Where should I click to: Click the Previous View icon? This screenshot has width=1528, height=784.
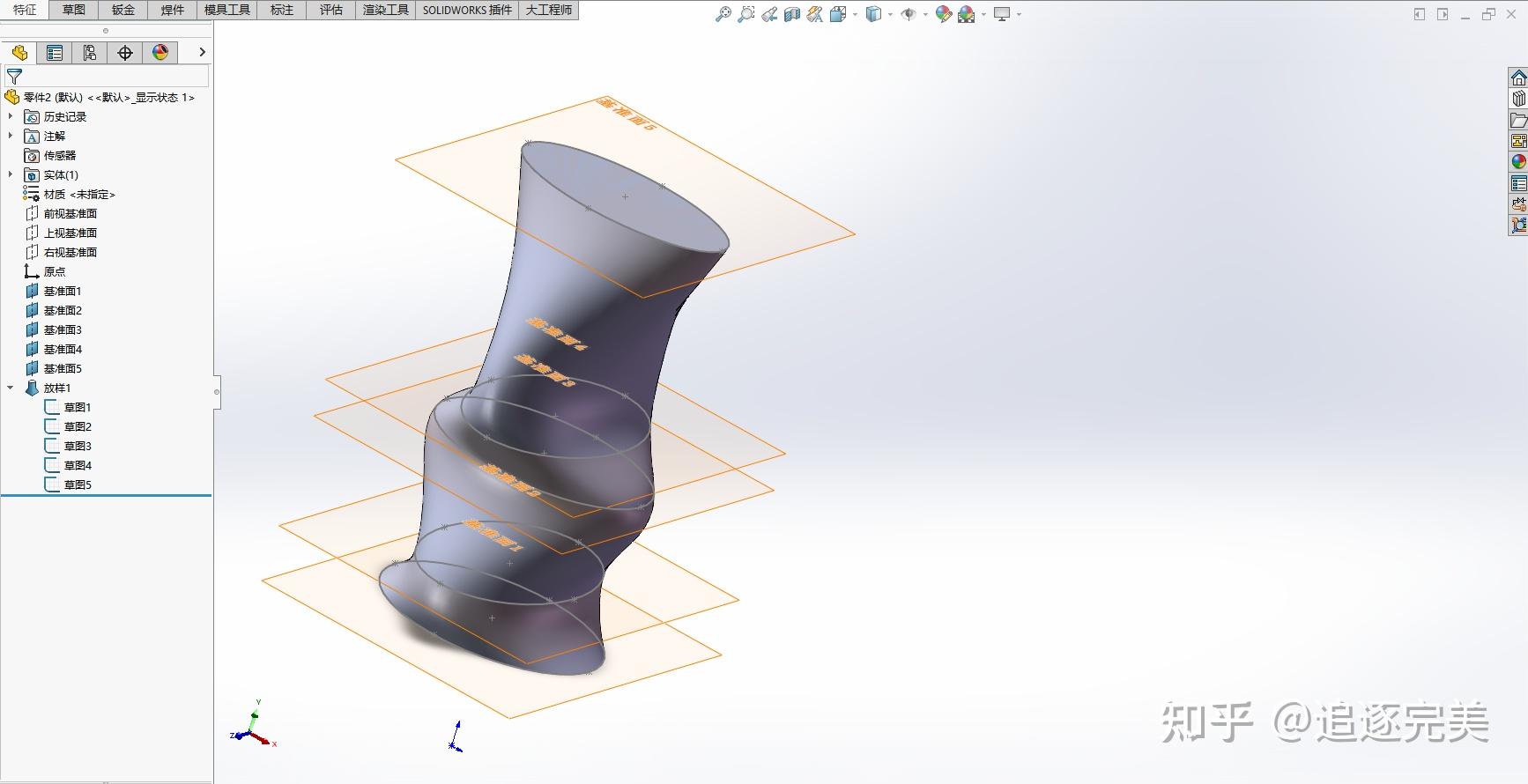coord(769,14)
